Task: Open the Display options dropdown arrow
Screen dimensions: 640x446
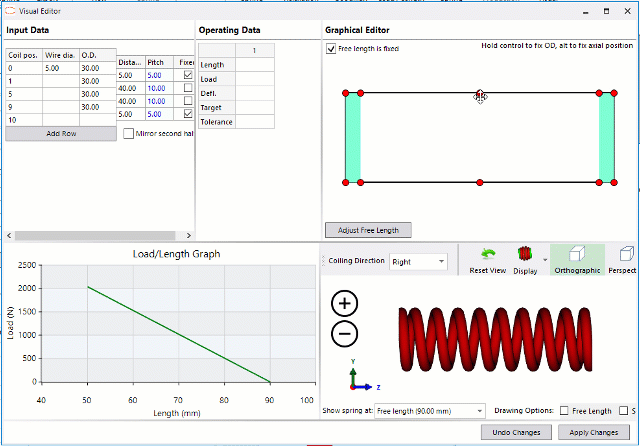Action: tap(545, 259)
